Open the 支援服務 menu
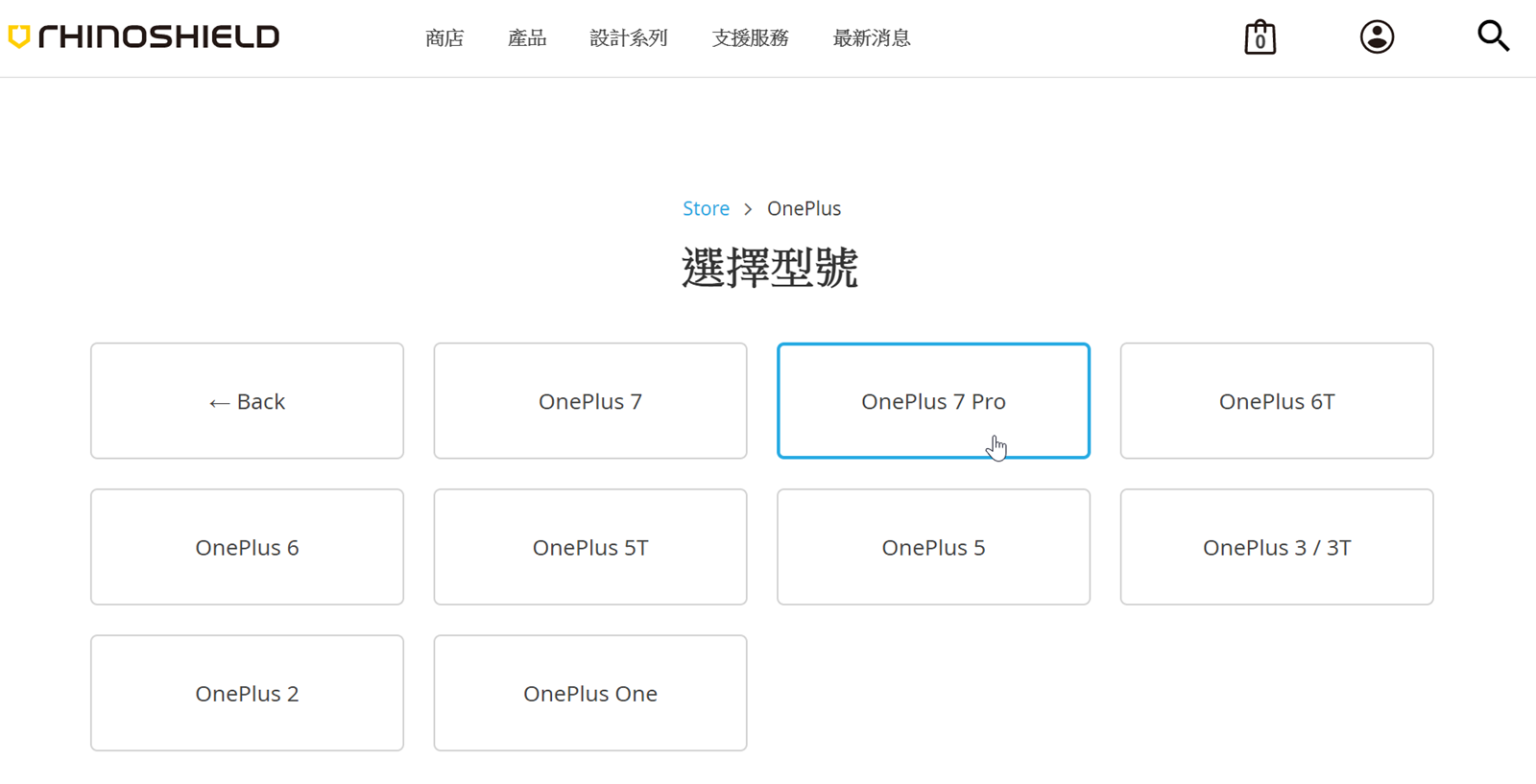 click(x=750, y=38)
